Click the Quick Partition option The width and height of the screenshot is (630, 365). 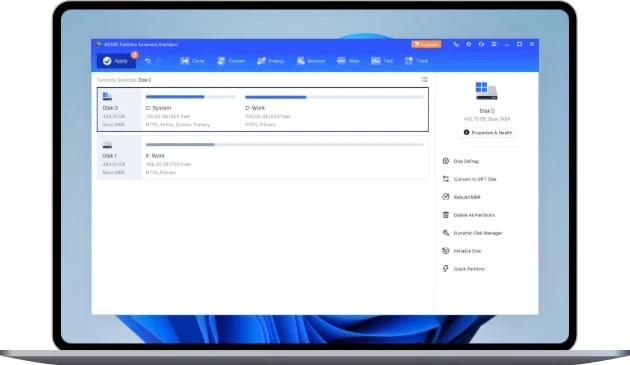463,269
